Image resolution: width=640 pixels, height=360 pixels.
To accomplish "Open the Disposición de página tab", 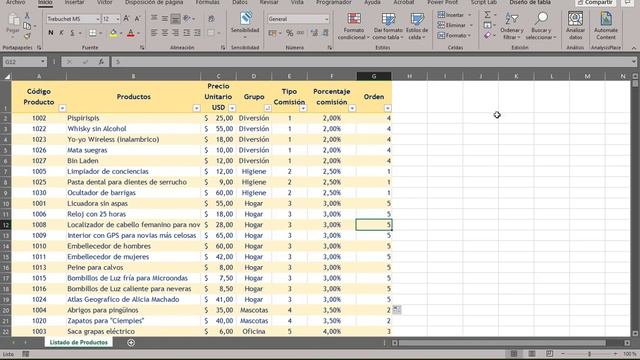I will point(154,2).
